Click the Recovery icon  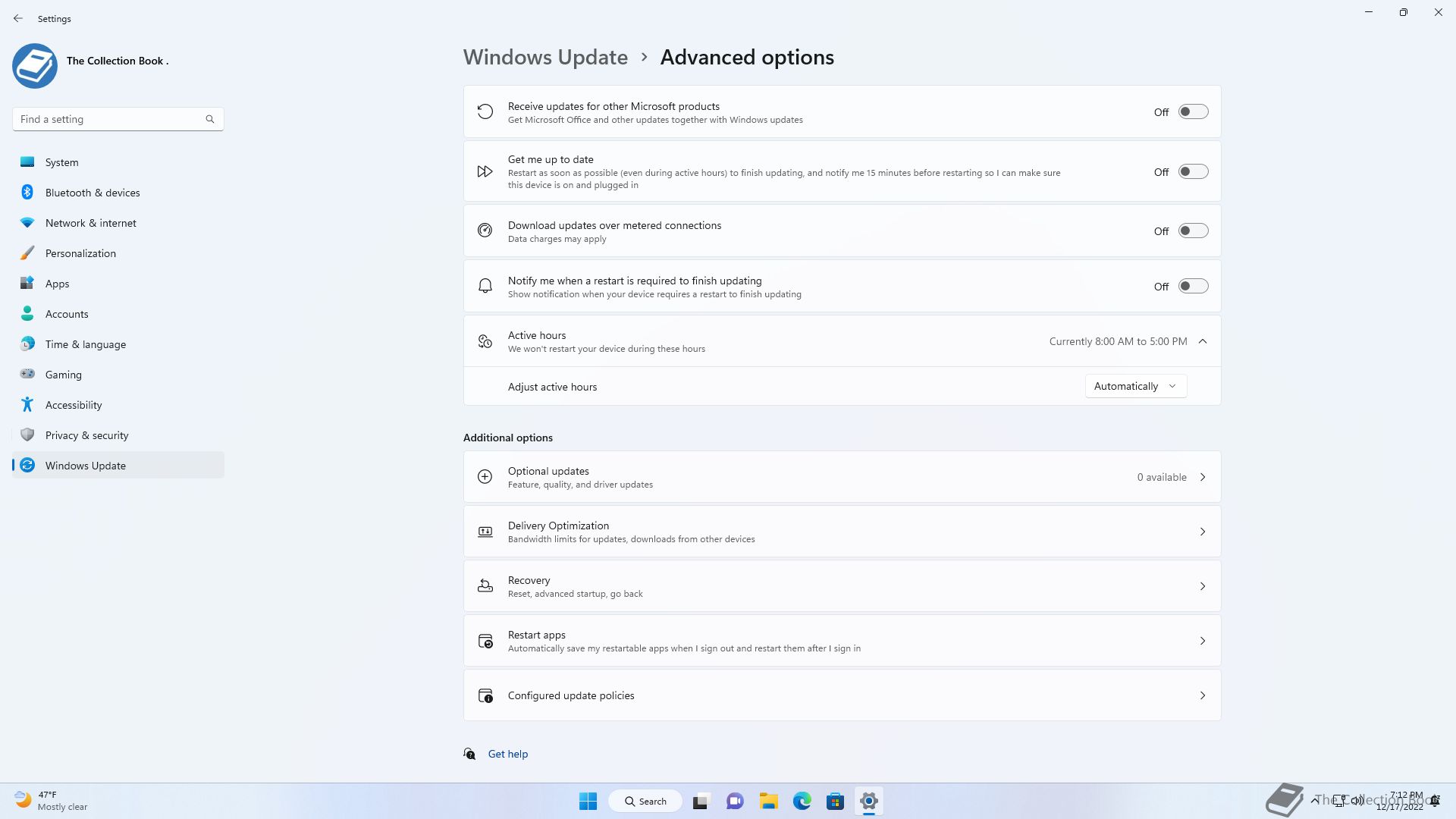tap(485, 586)
